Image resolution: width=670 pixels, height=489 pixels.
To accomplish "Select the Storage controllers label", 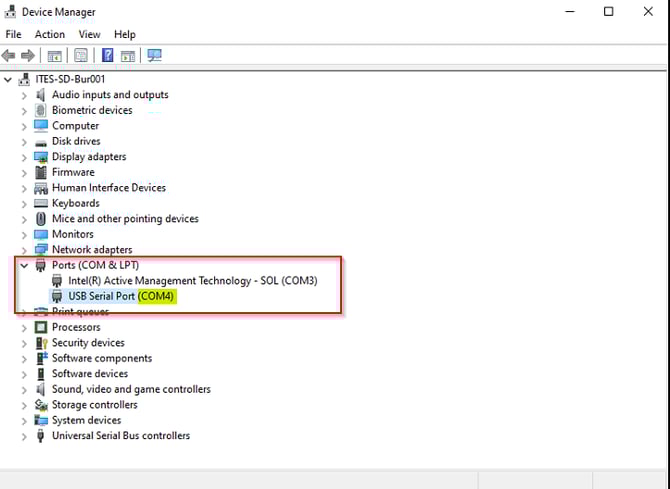I will click(94, 404).
